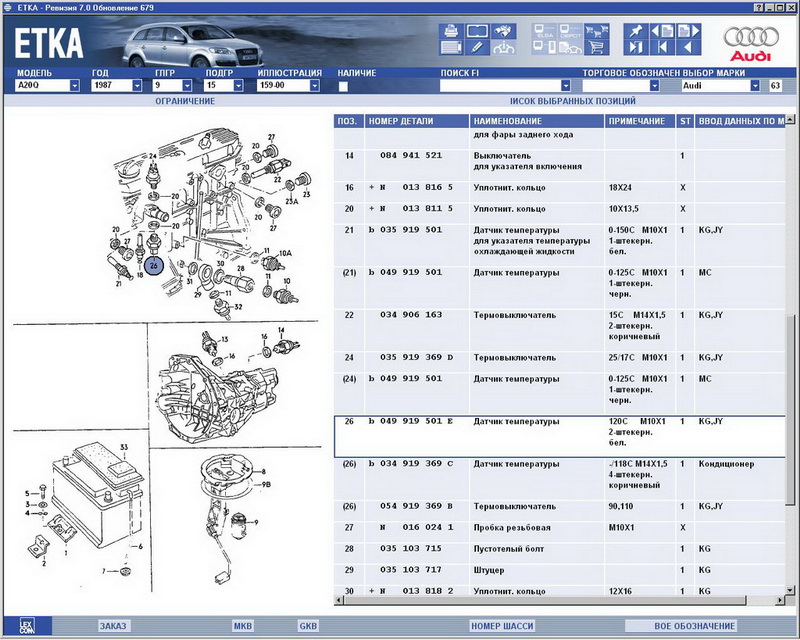Click Кондиционер in data column
The height and width of the screenshot is (640, 800).
coord(726,464)
